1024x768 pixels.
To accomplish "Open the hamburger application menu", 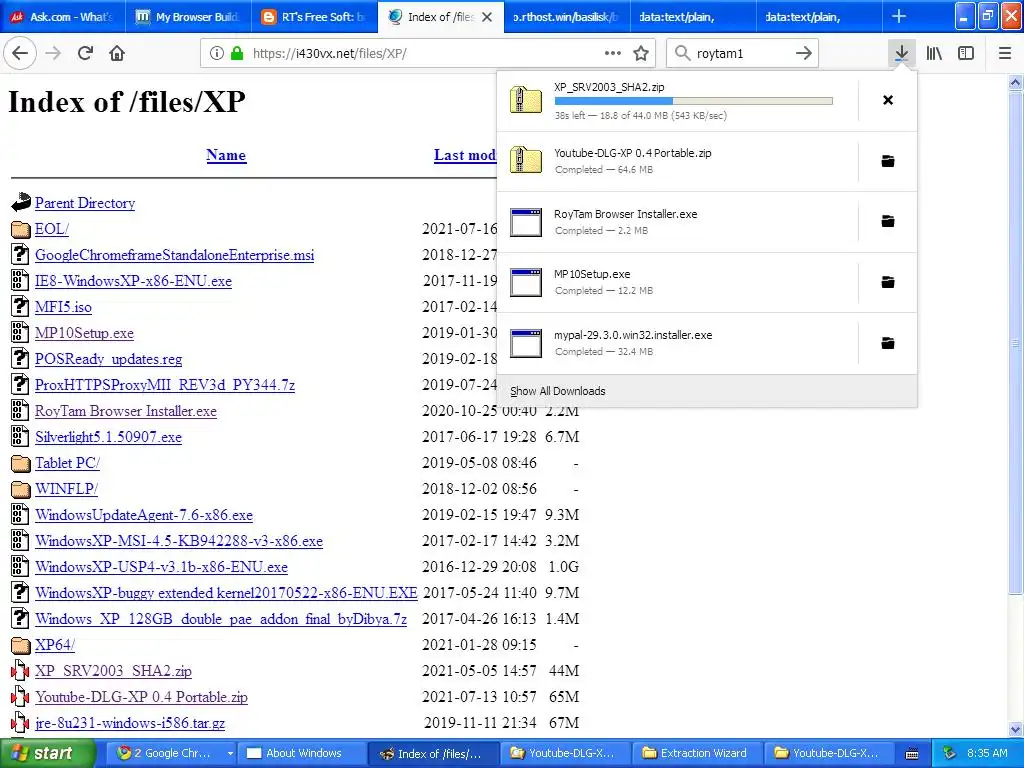I will (1005, 53).
